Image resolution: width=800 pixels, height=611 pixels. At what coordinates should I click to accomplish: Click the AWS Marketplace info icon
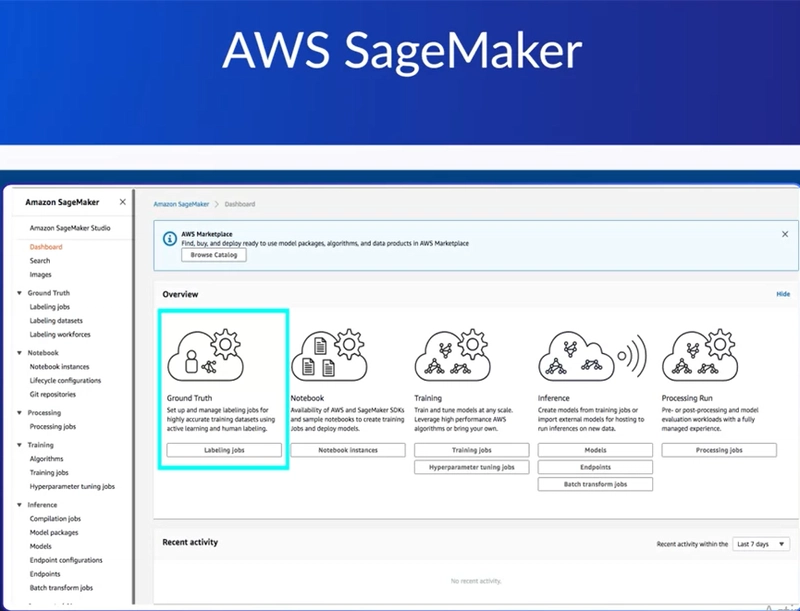(x=170, y=238)
